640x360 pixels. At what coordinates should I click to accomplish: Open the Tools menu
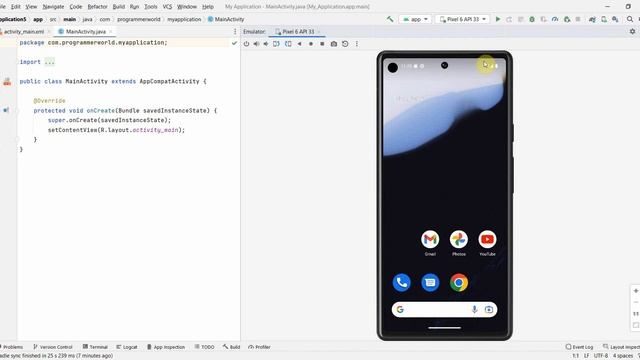pos(151,7)
